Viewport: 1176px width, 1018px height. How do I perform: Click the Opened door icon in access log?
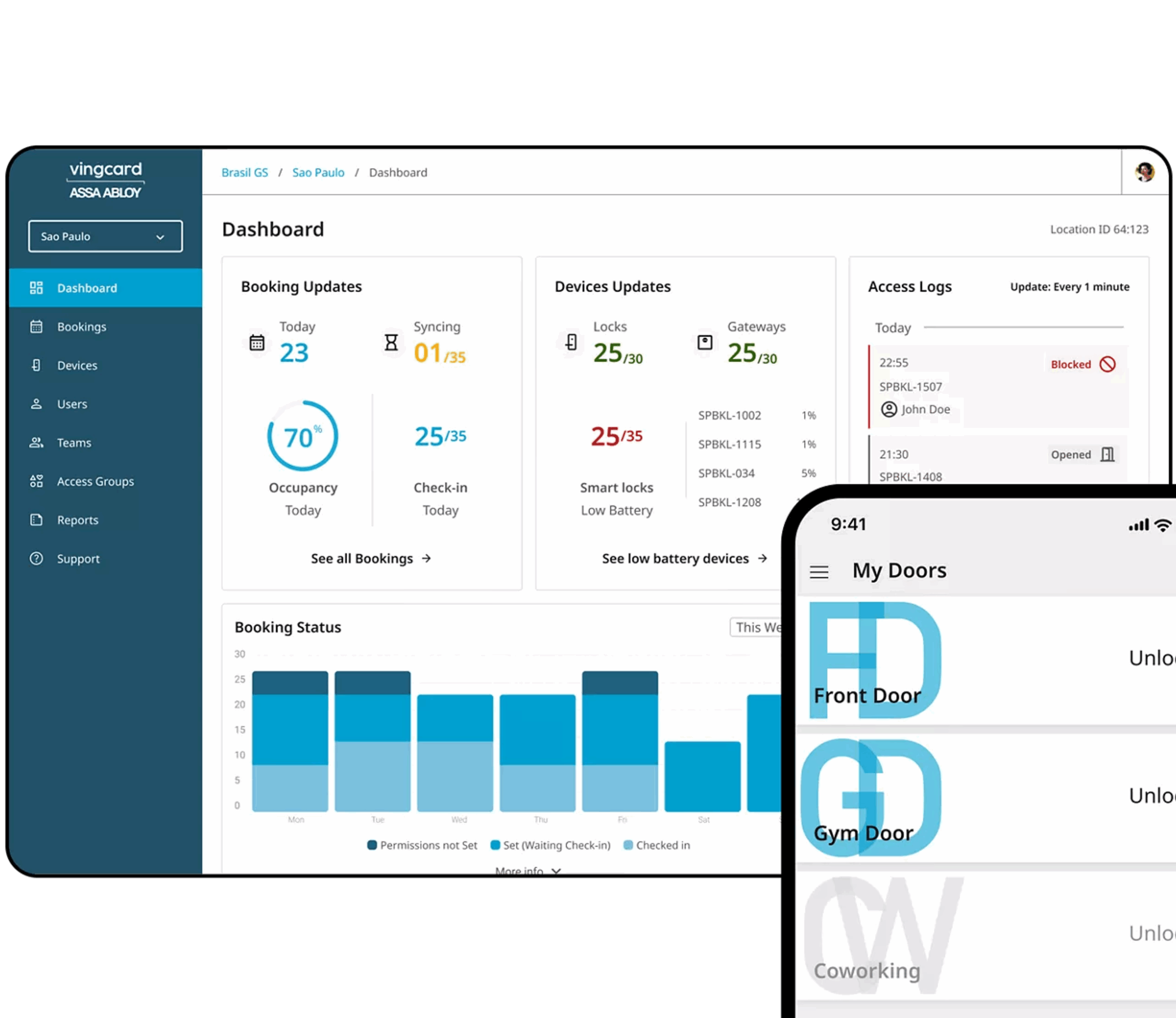coord(1107,455)
